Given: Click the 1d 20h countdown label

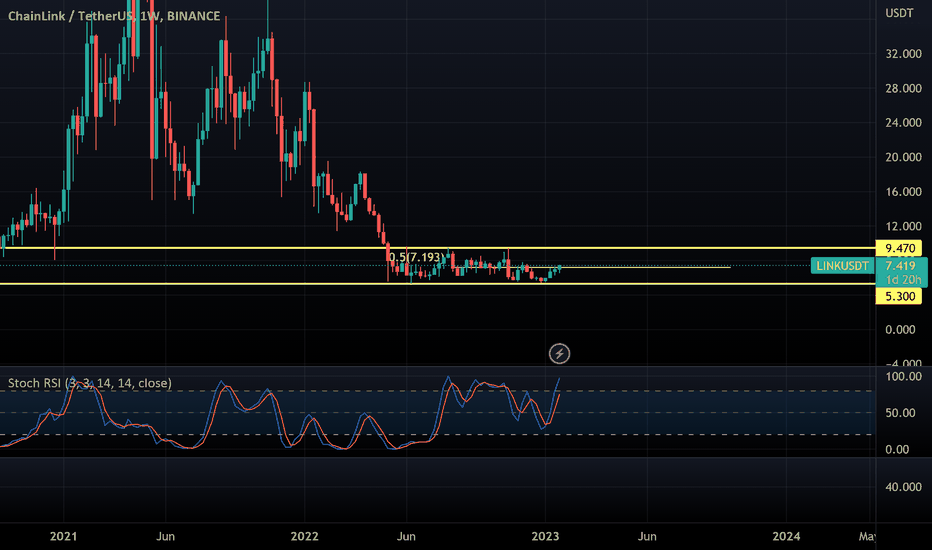Looking at the screenshot, I should 903,279.
